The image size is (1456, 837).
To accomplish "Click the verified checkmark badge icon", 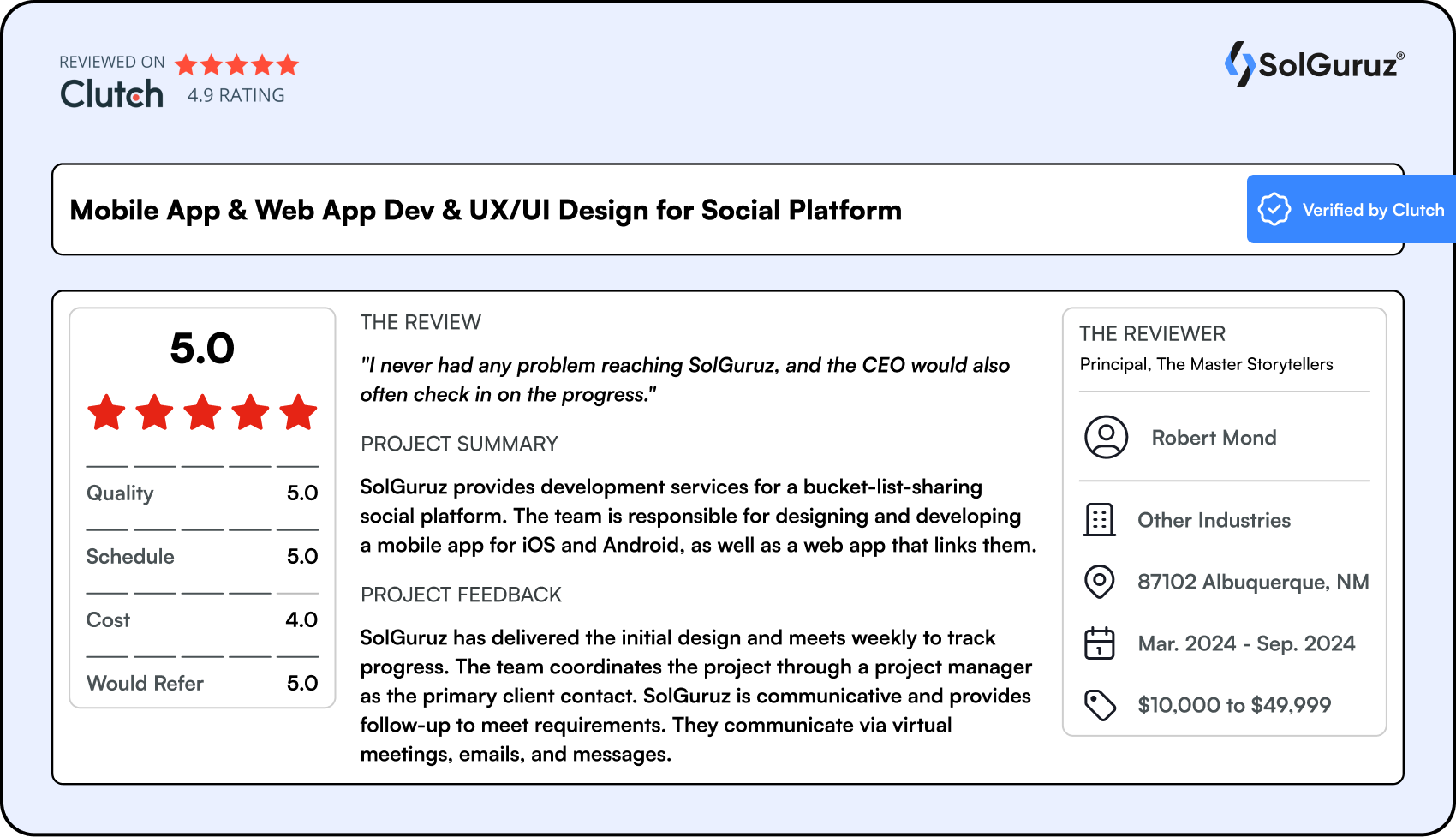I will click(x=1274, y=209).
